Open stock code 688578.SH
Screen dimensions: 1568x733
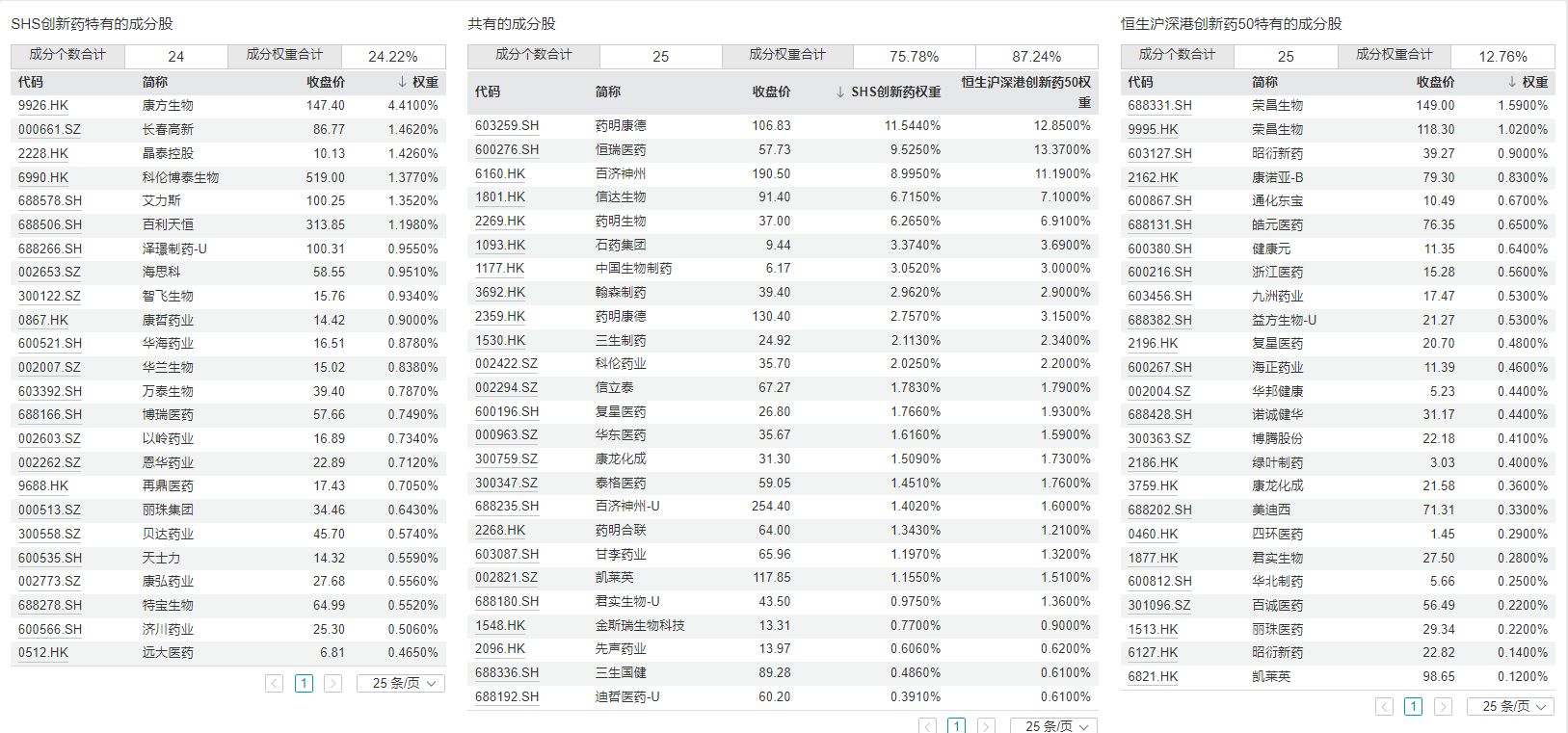click(x=50, y=200)
